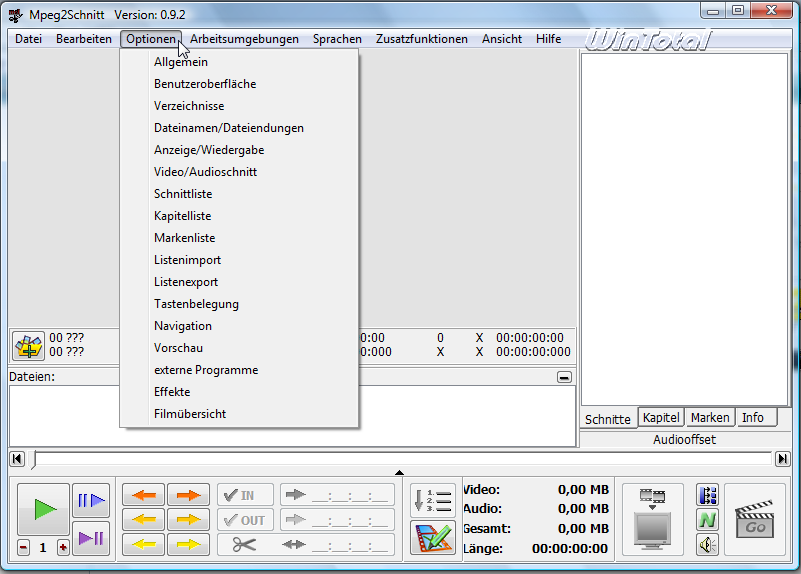This screenshot has width=801, height=574.
Task: Select Navigation in the options menu
Action: (239, 325)
